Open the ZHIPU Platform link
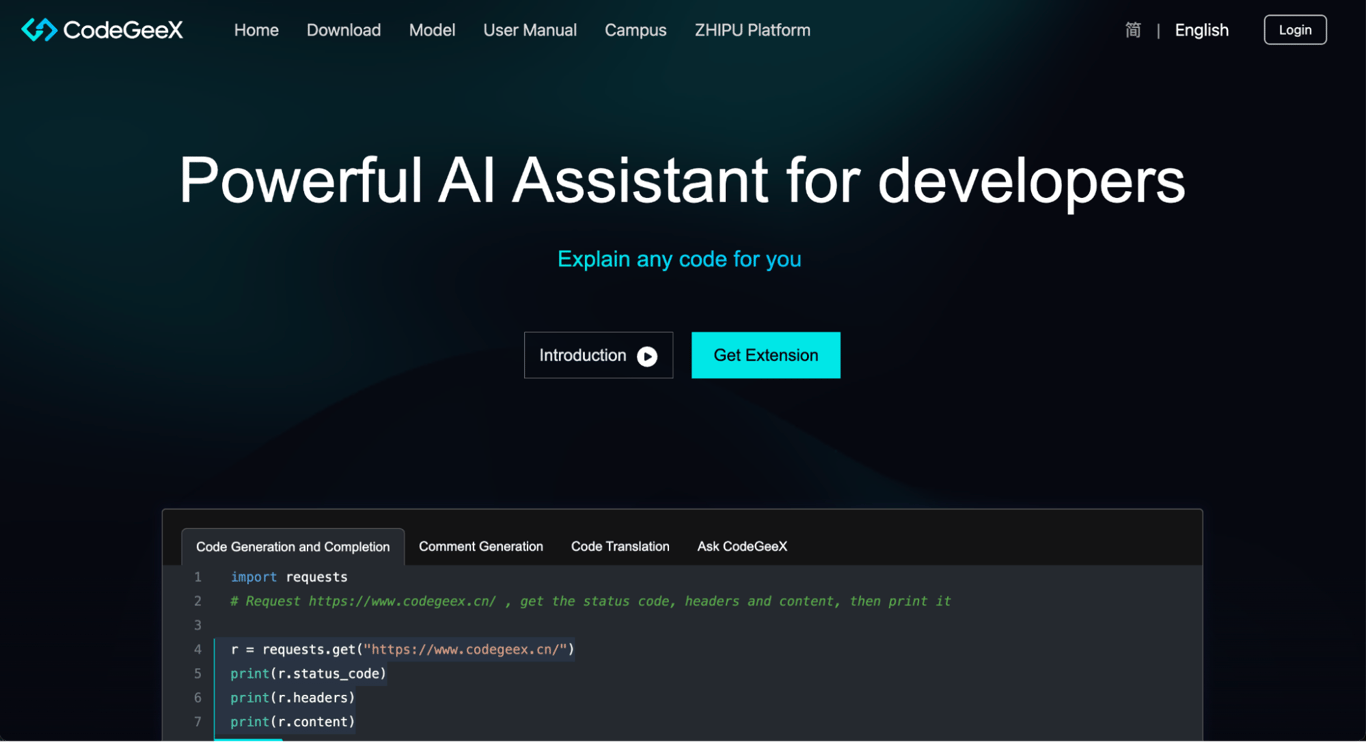 click(752, 30)
